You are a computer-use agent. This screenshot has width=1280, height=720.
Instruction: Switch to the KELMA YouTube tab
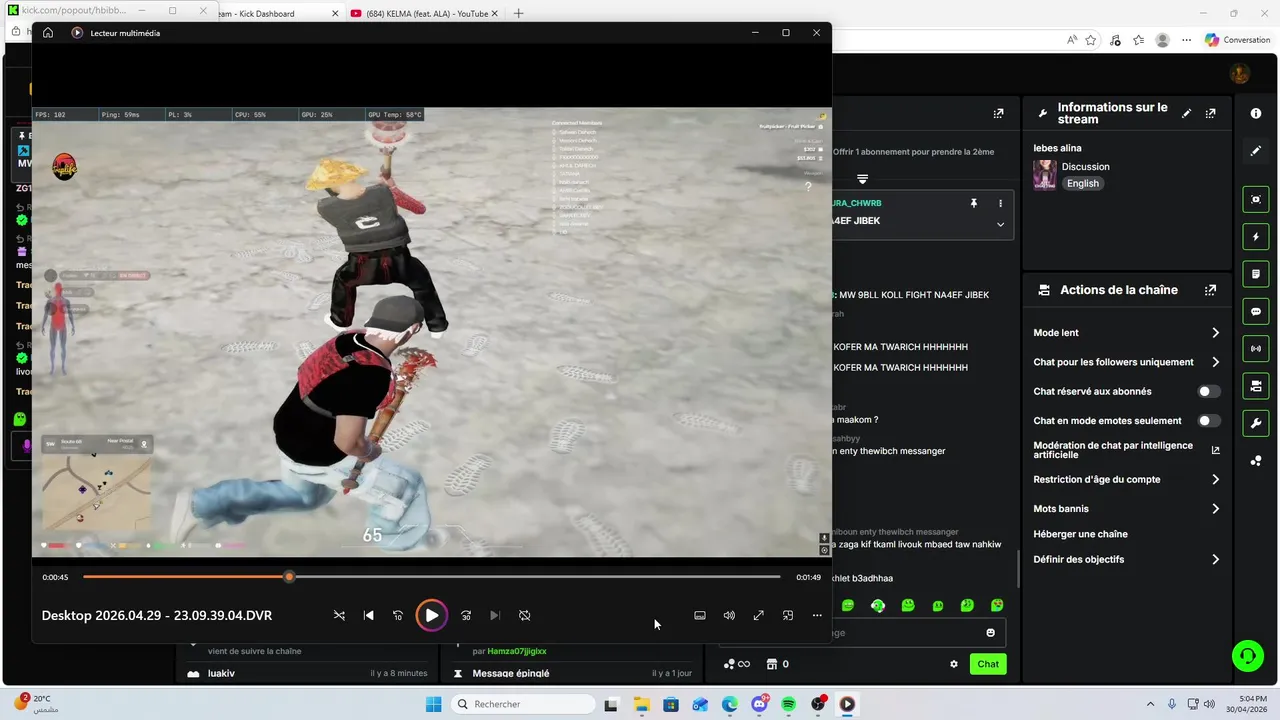[x=425, y=14]
